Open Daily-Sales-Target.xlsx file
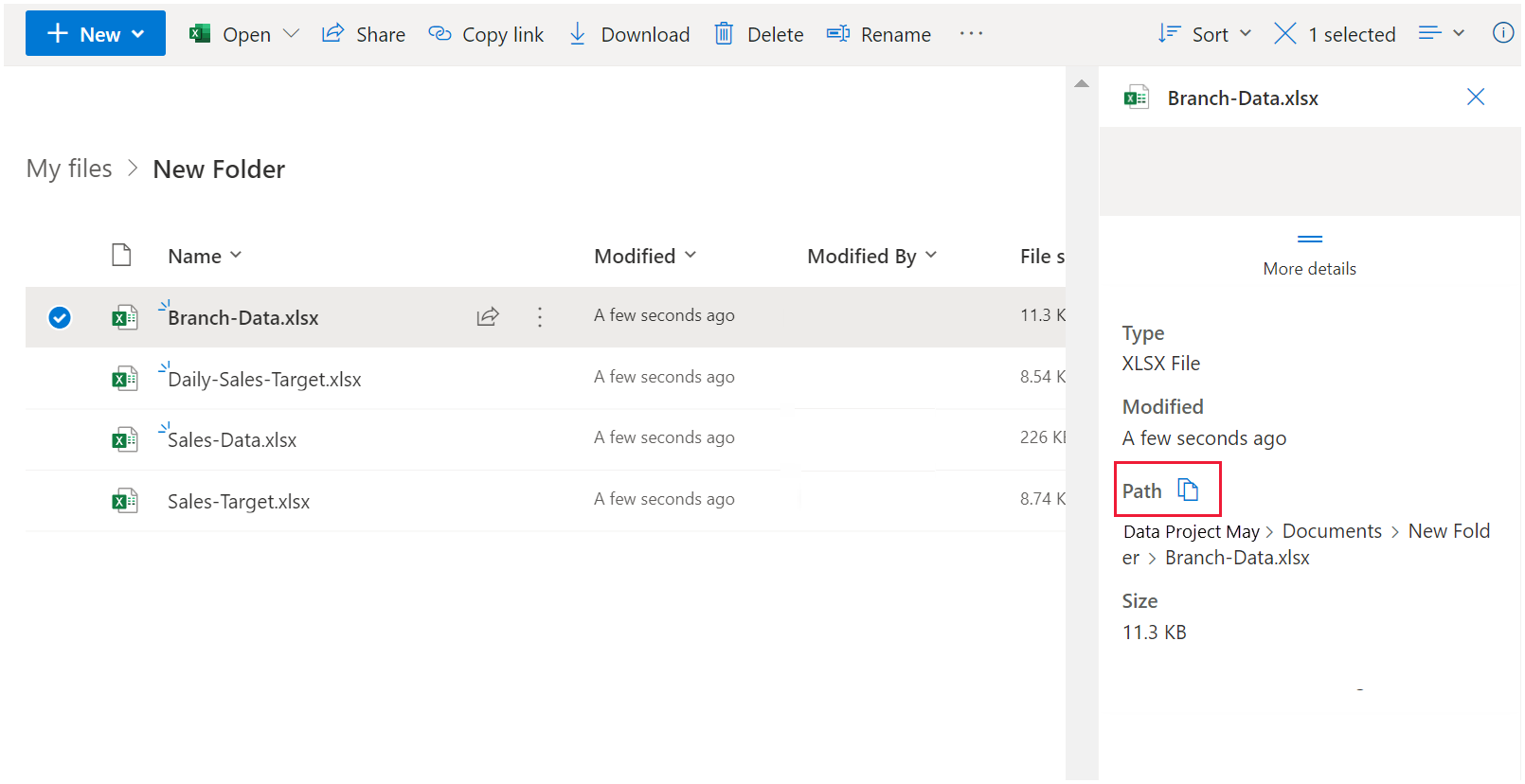This screenshot has height=784, width=1525. (264, 380)
